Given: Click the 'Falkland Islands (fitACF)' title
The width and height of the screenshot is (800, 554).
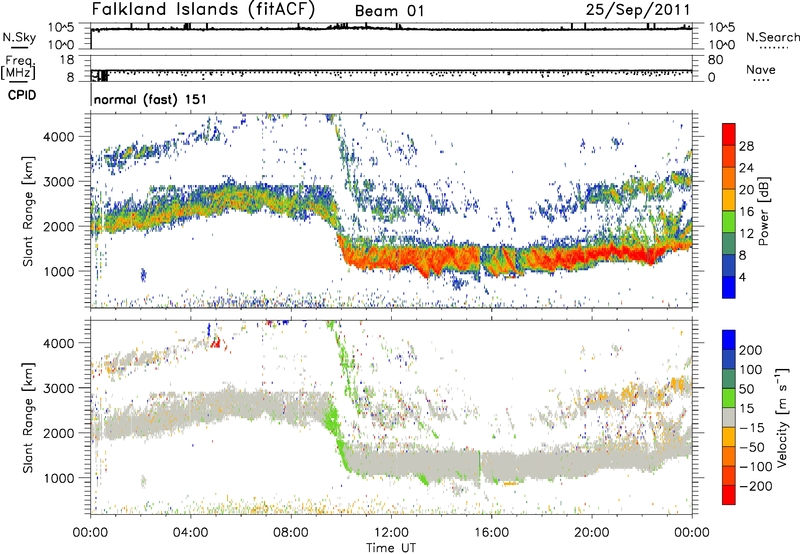Looking at the screenshot, I should click(203, 9).
